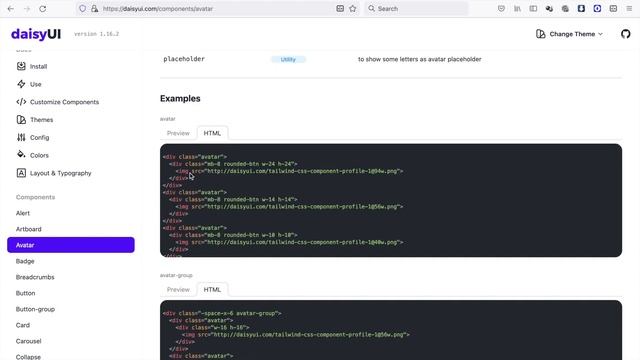Open the Colors docs page

(x=39, y=156)
